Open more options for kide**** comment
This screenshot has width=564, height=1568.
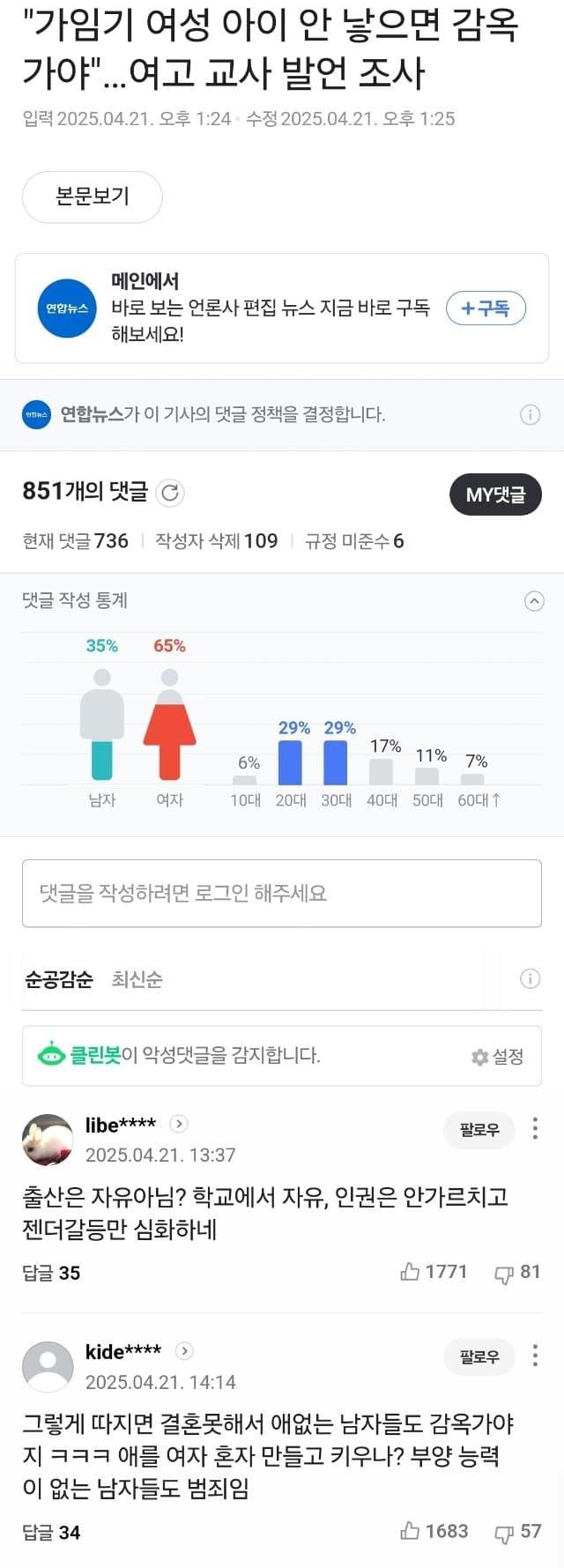pos(535,1356)
